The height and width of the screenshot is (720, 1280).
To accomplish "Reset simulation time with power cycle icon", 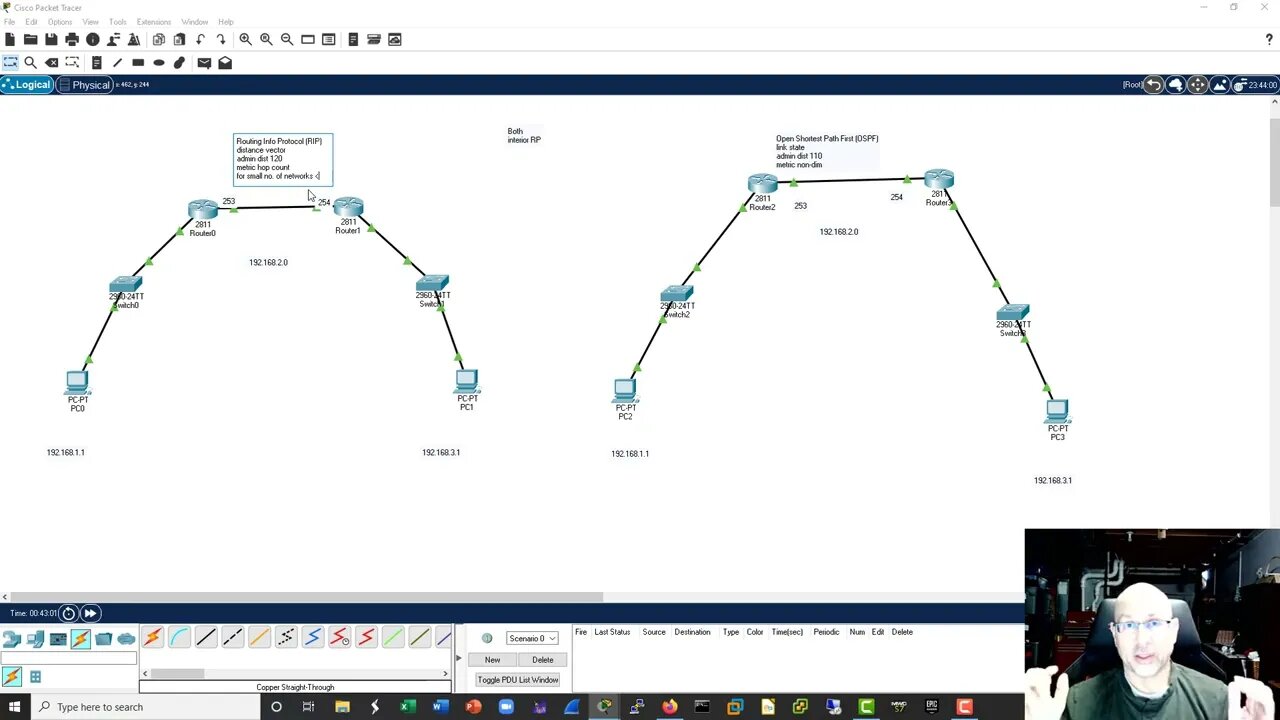I will click(x=68, y=613).
